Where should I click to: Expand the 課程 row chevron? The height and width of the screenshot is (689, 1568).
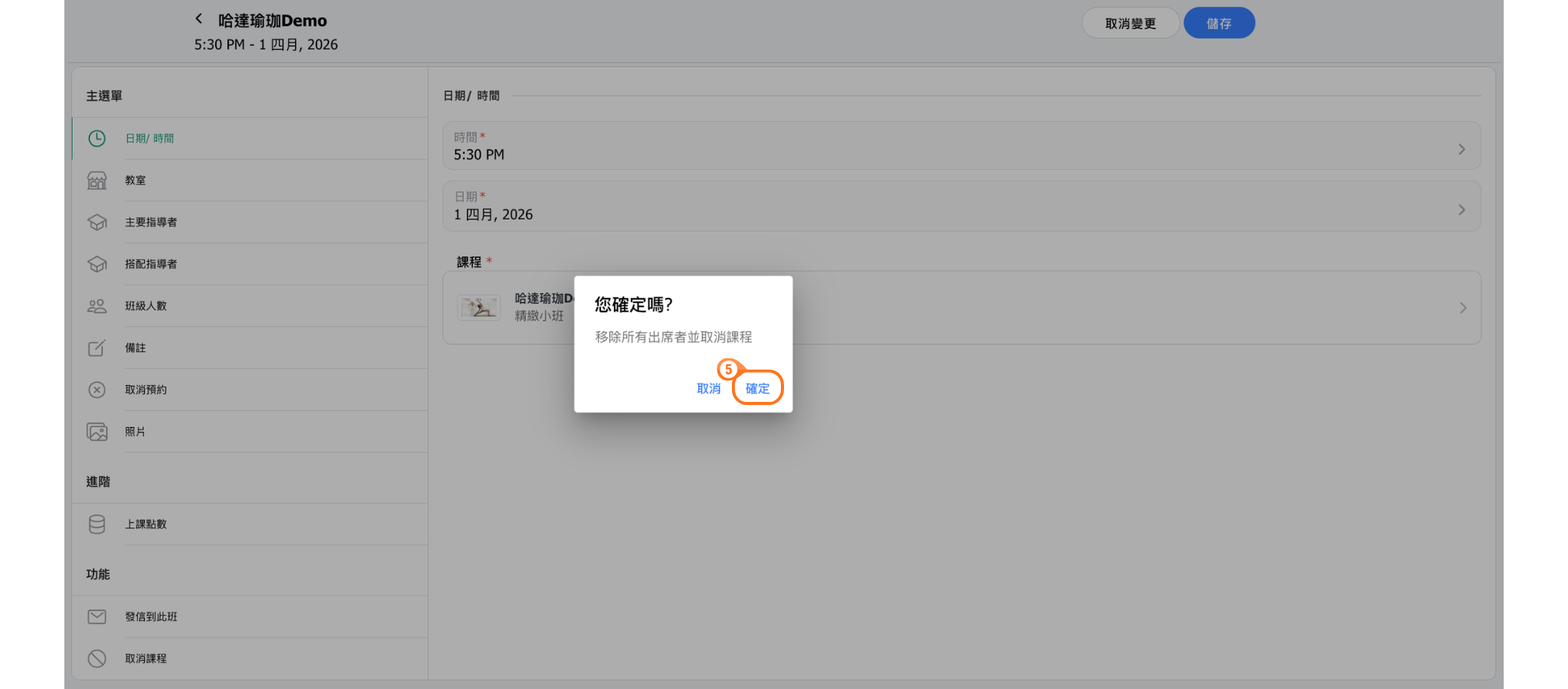[x=1462, y=308]
